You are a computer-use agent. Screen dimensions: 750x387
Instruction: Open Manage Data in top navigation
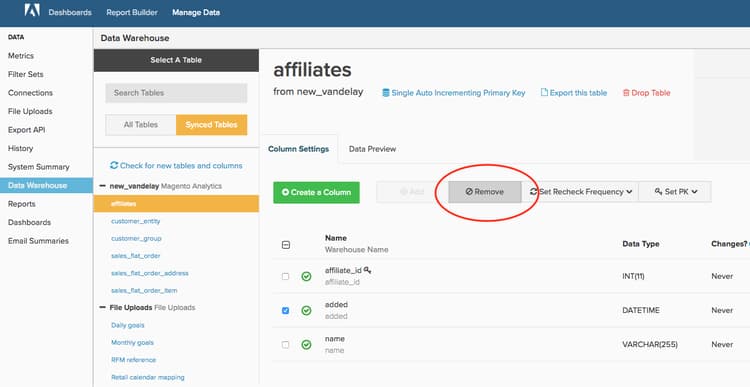point(196,12)
